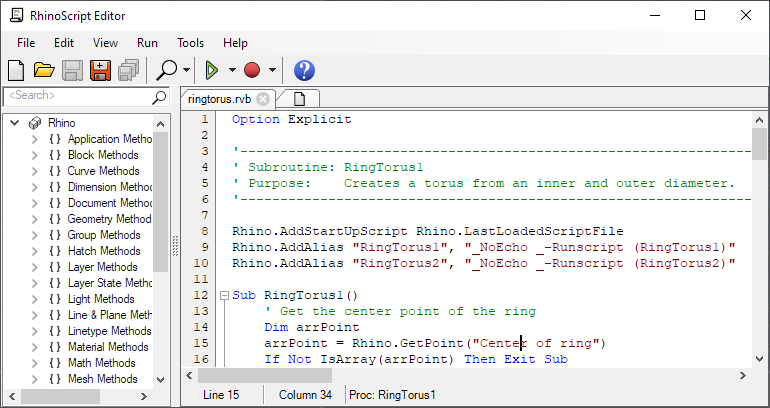Click the search magnifier in the search box
Image resolution: width=770 pixels, height=408 pixels.
pyautogui.click(x=159, y=96)
